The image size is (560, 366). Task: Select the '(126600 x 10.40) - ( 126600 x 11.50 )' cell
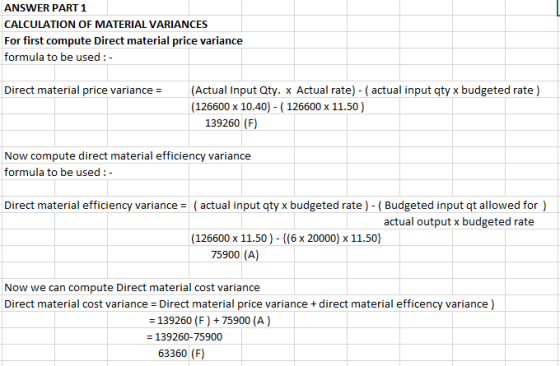click(x=278, y=107)
